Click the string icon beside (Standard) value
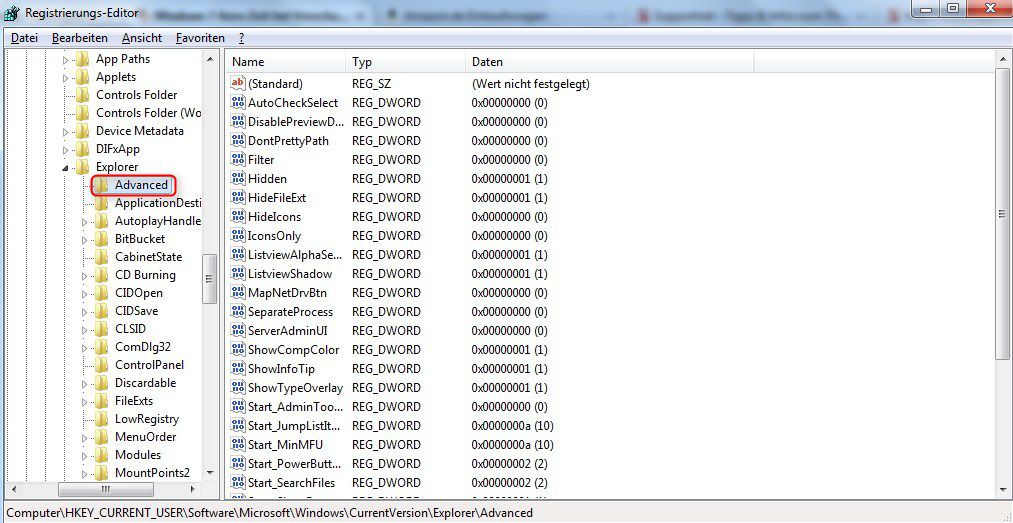This screenshot has height=523, width=1013. pyautogui.click(x=238, y=84)
